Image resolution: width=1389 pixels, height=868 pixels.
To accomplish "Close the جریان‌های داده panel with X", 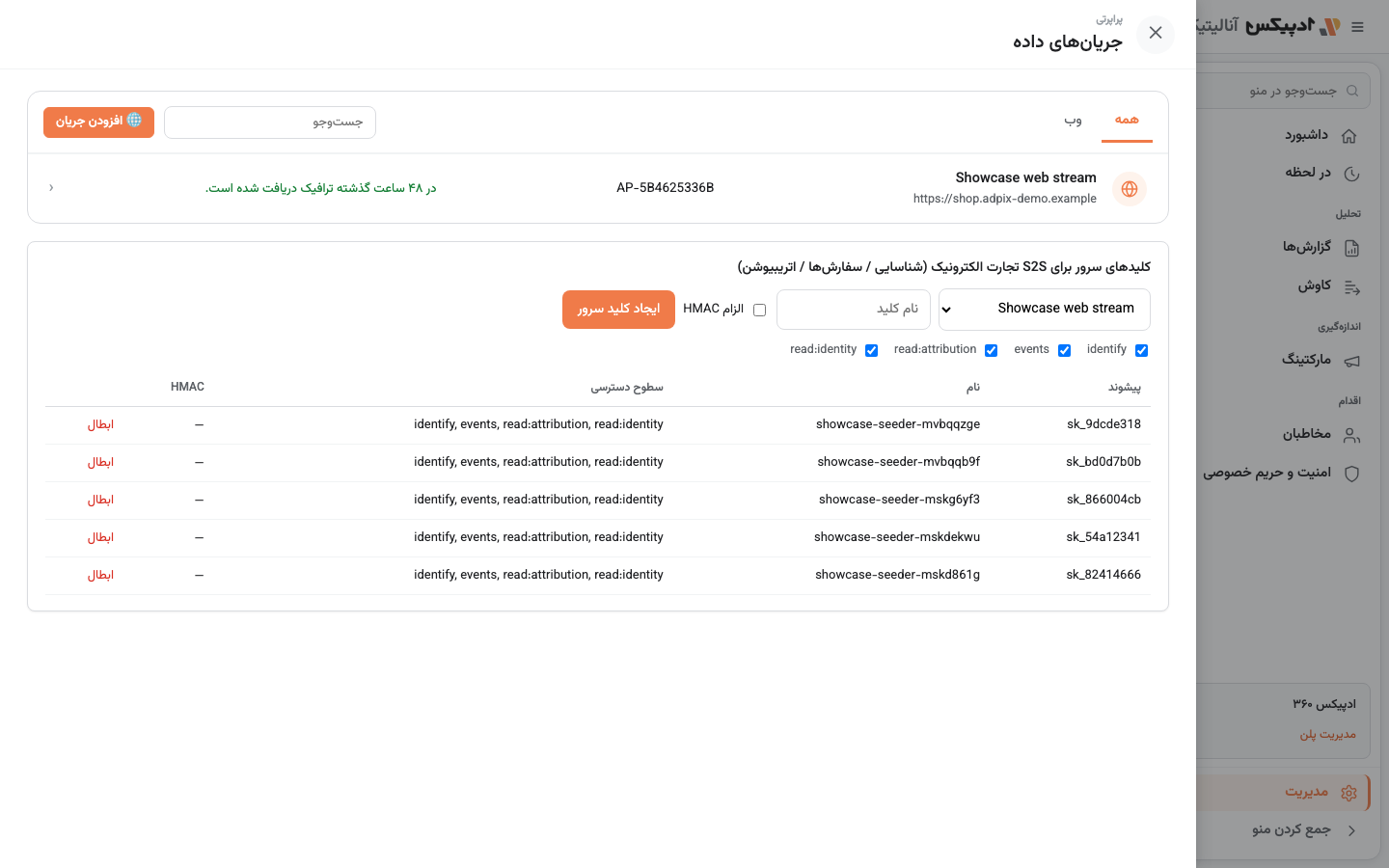I will 1155,34.
